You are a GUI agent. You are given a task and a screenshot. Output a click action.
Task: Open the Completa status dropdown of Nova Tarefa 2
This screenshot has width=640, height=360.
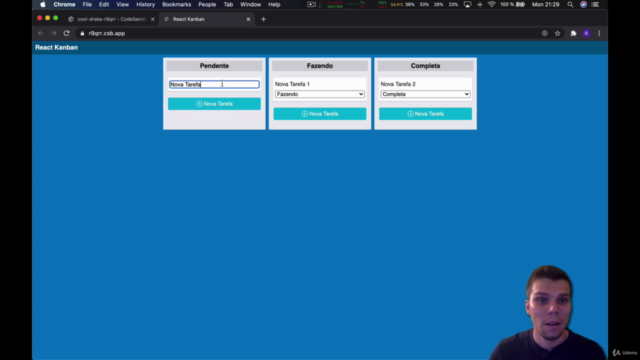[425, 94]
